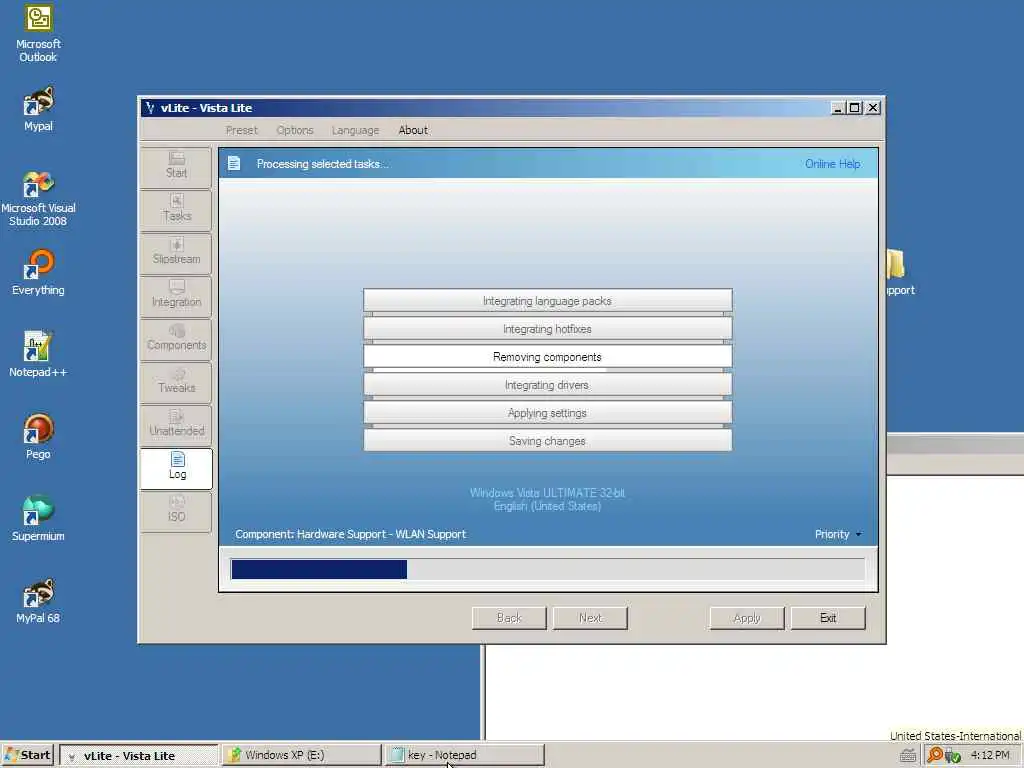
Task: Open the About menu
Action: click(413, 130)
